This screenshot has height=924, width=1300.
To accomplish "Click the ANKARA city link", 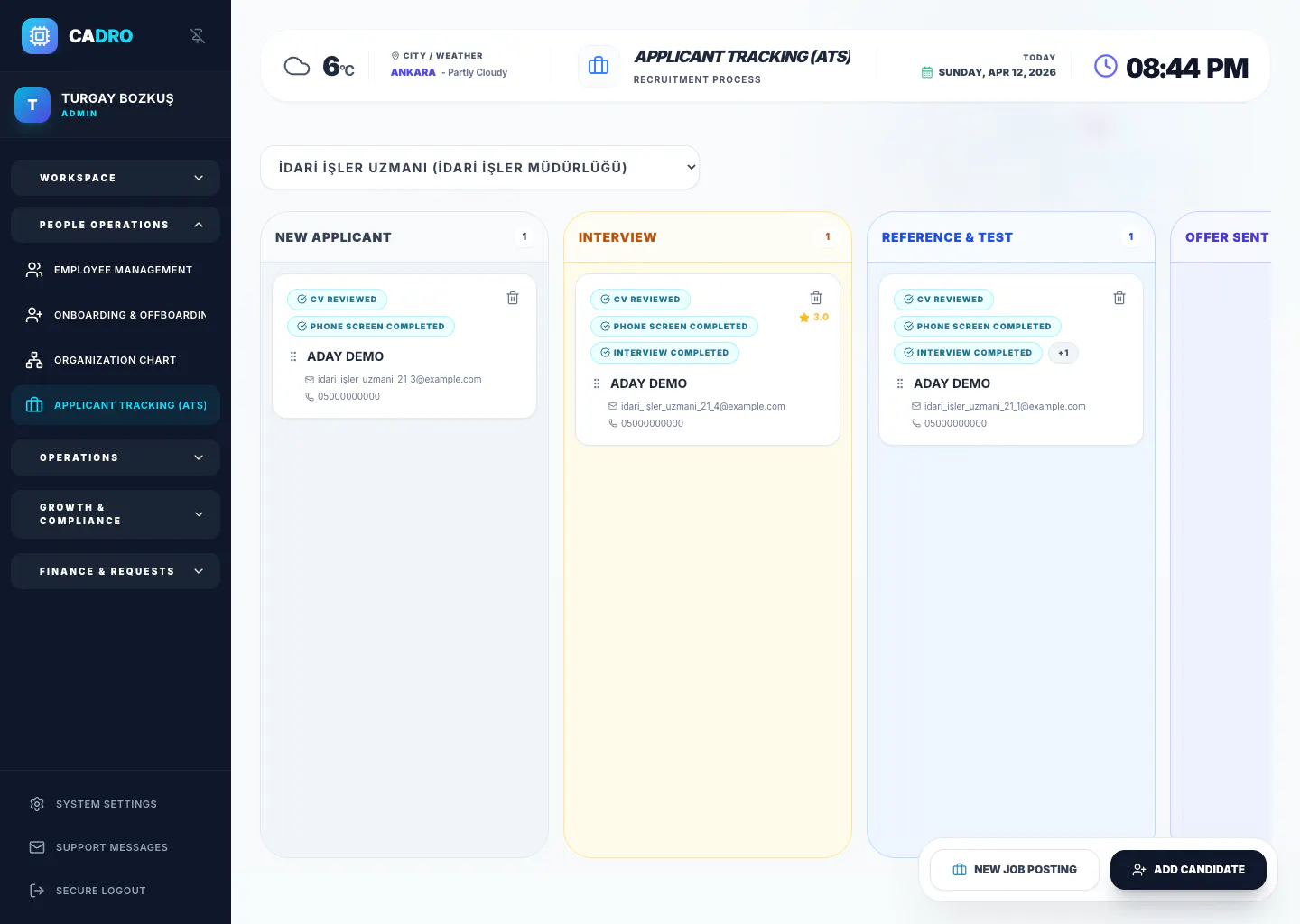I will 413,72.
